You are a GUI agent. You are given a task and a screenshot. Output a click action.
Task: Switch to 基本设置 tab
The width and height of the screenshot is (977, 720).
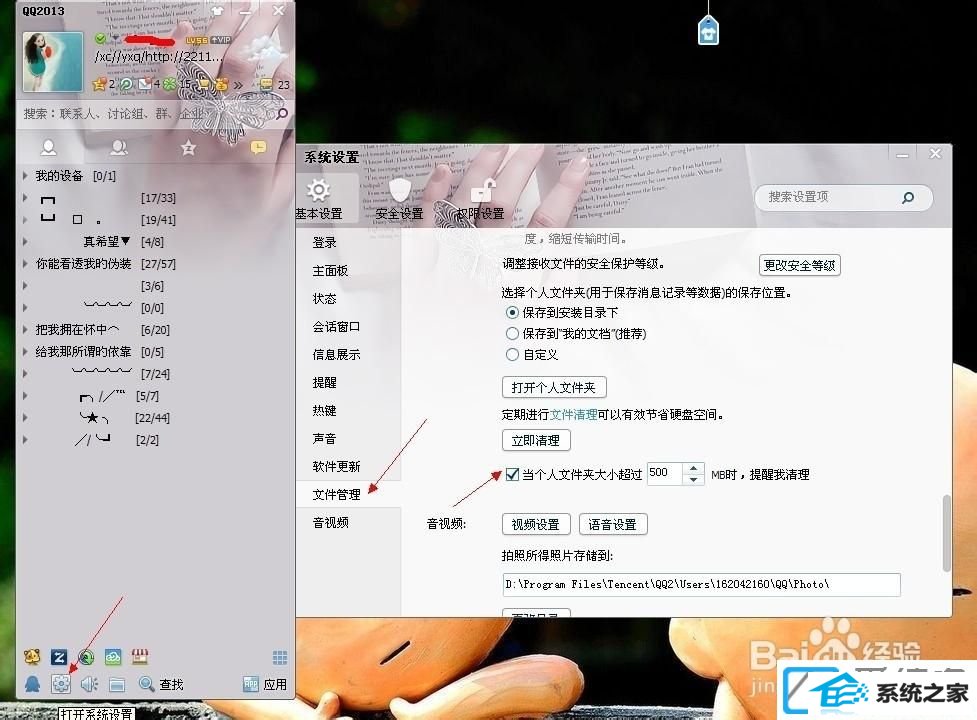tap(319, 199)
